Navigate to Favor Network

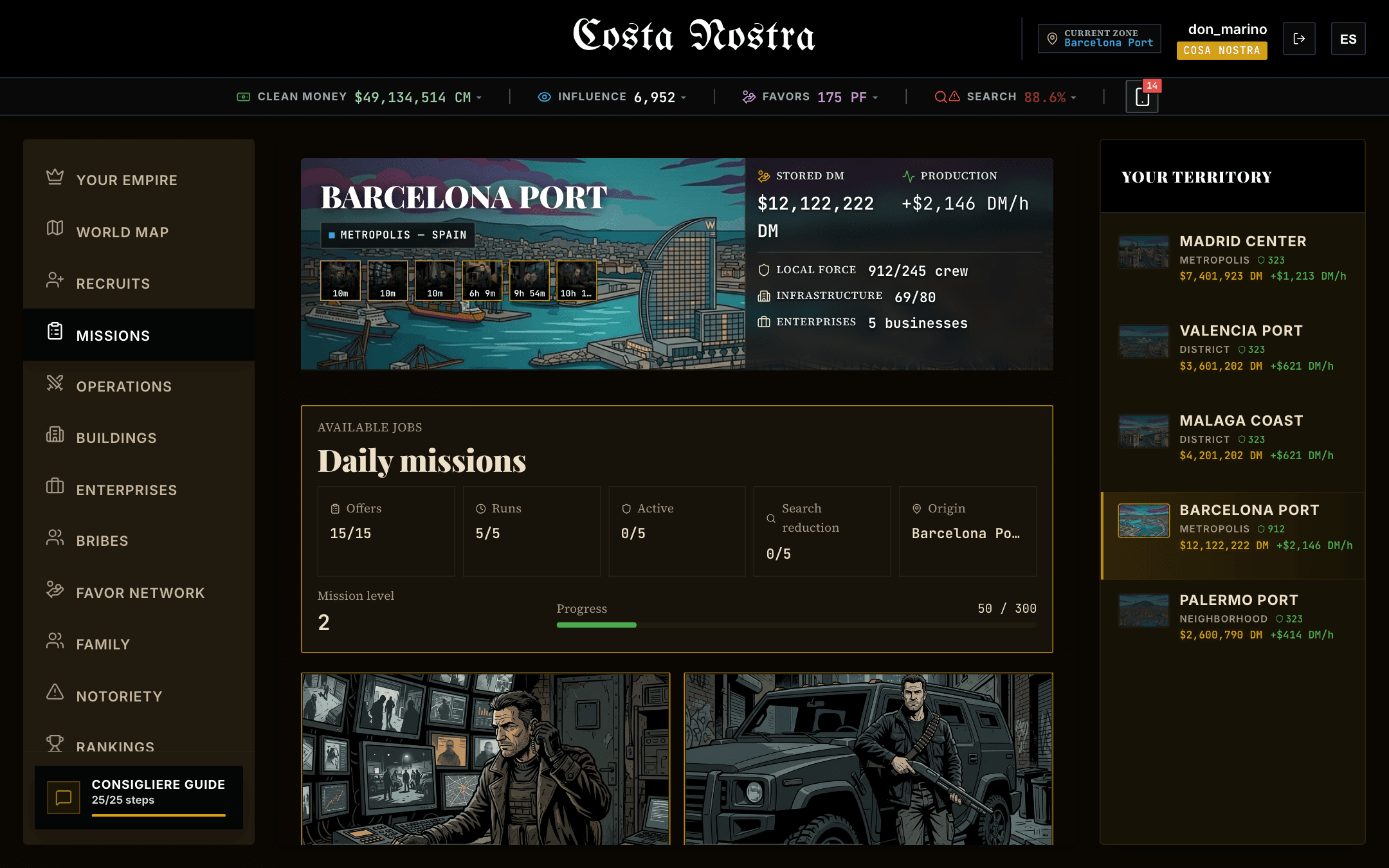tap(139, 592)
